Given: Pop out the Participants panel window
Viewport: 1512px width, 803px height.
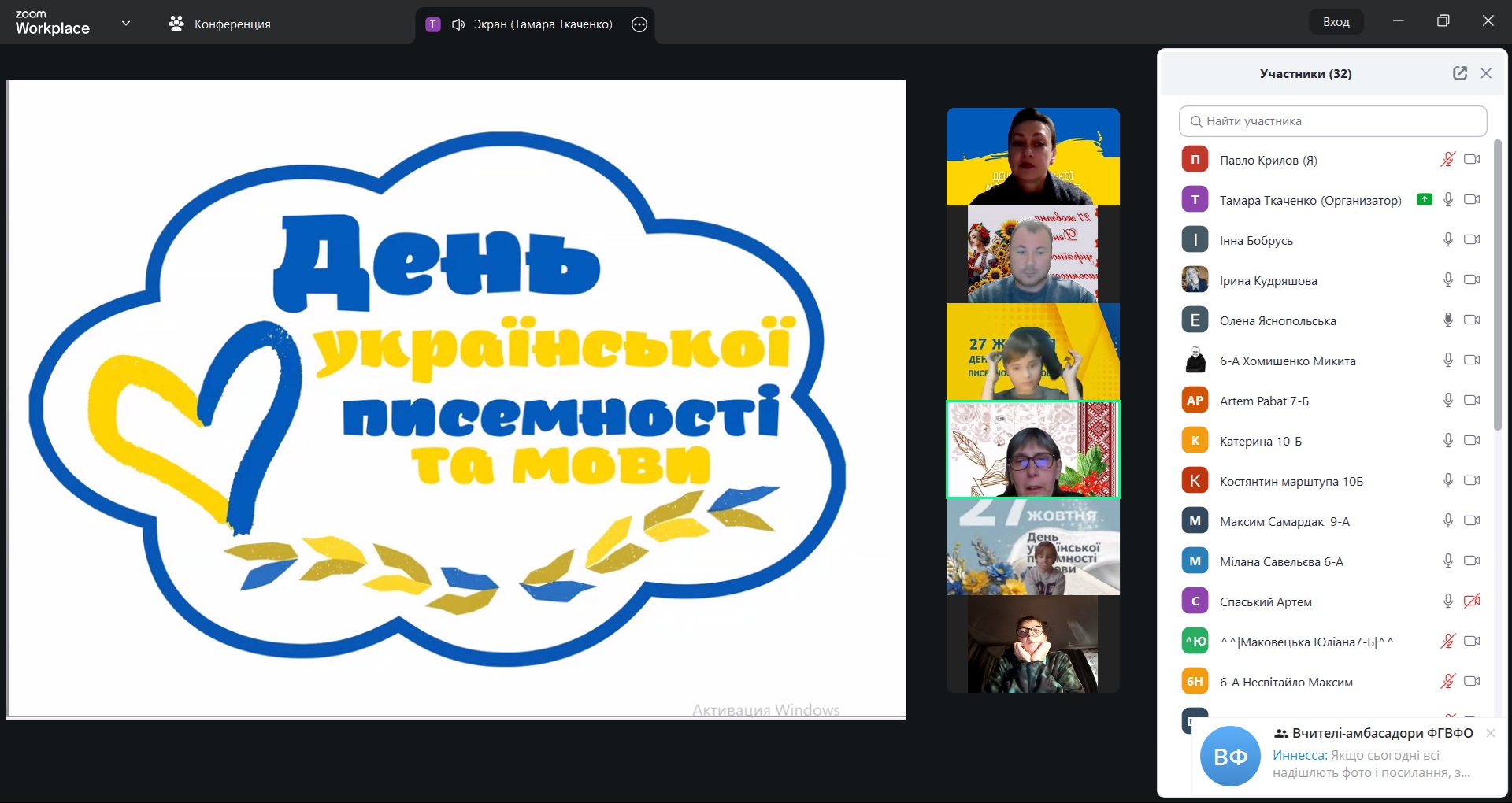Looking at the screenshot, I should pyautogui.click(x=1459, y=73).
